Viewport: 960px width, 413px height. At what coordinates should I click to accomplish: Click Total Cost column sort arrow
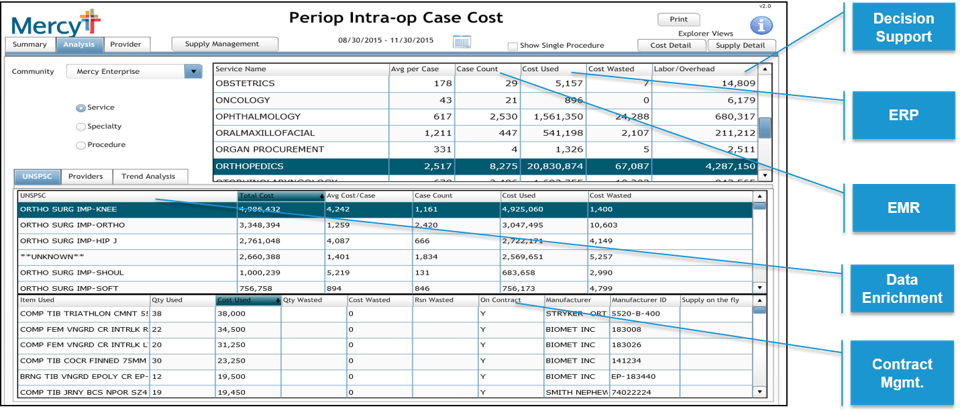pos(320,196)
